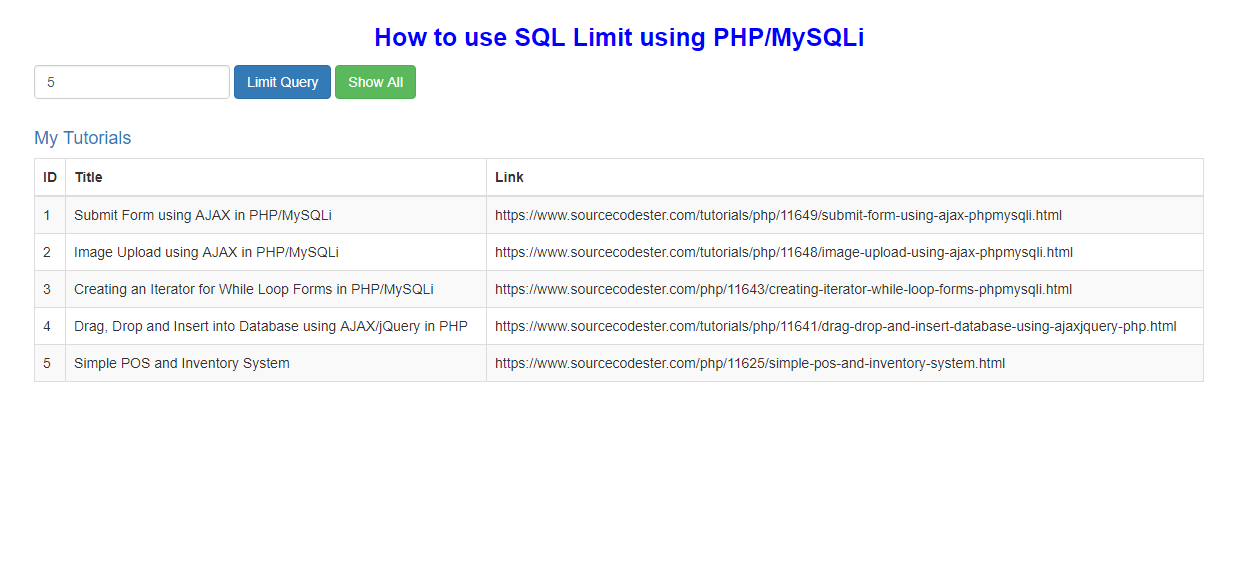Select the My Tutorials heading
The height and width of the screenshot is (582, 1242).
(82, 138)
